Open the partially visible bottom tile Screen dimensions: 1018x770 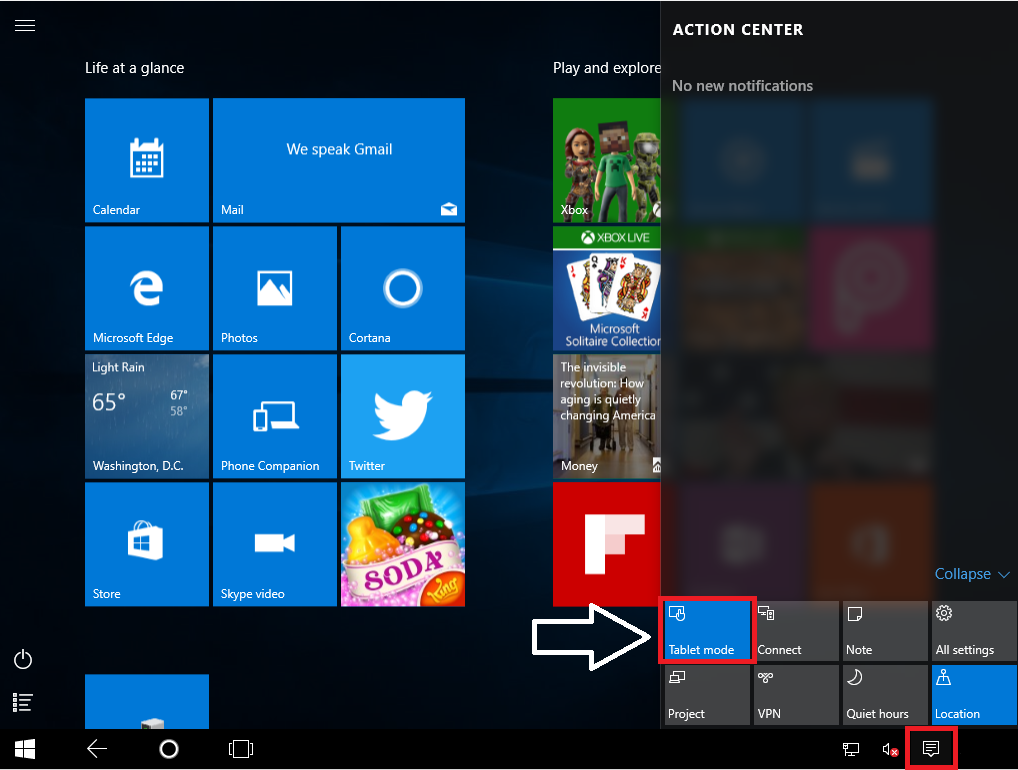[147, 701]
